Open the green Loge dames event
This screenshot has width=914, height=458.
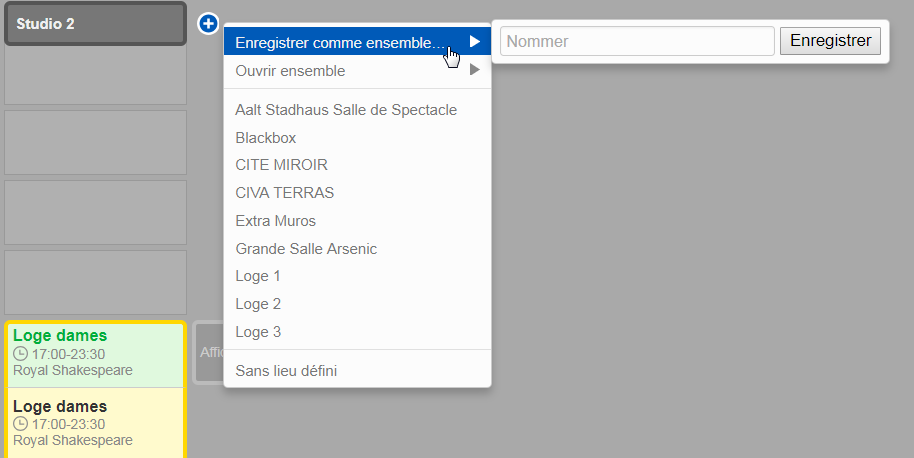[95, 353]
